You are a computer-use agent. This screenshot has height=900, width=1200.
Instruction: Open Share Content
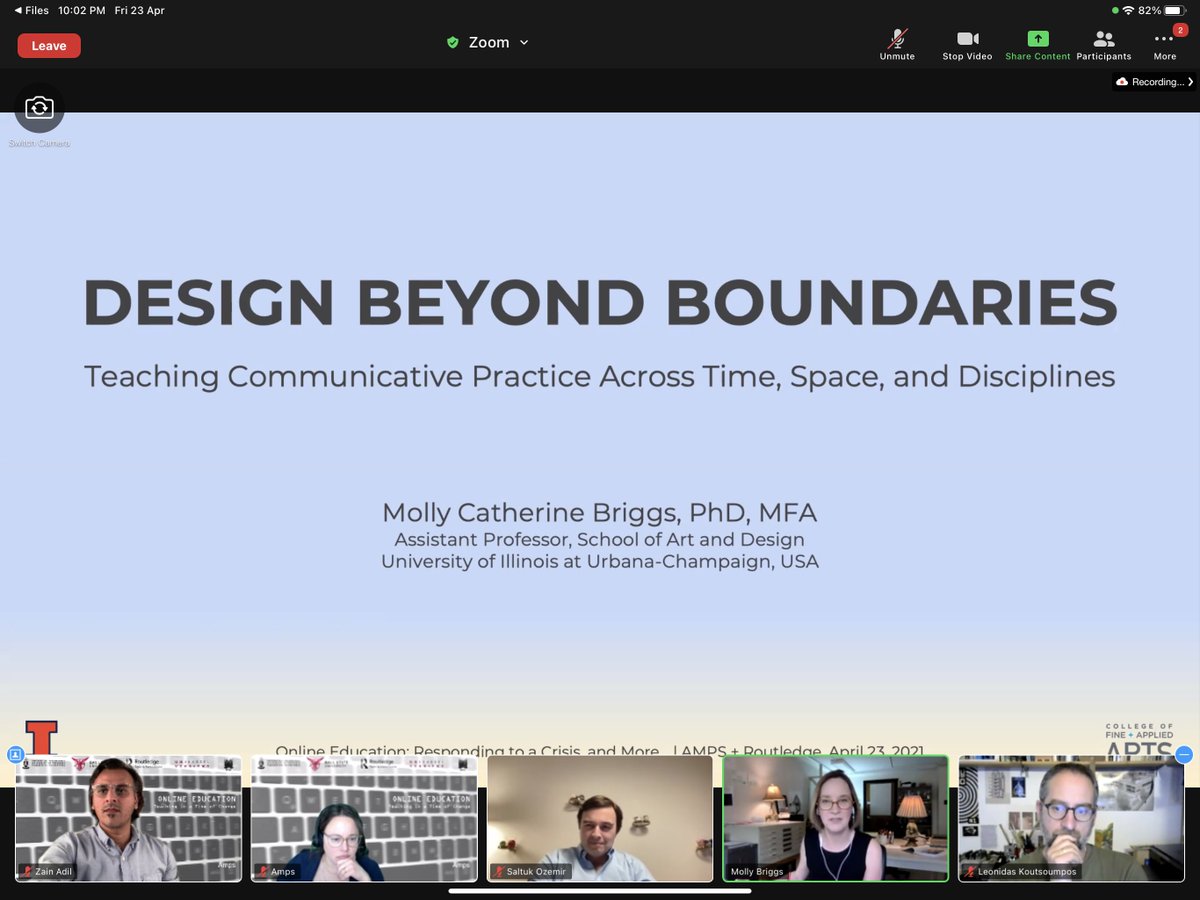point(1037,42)
